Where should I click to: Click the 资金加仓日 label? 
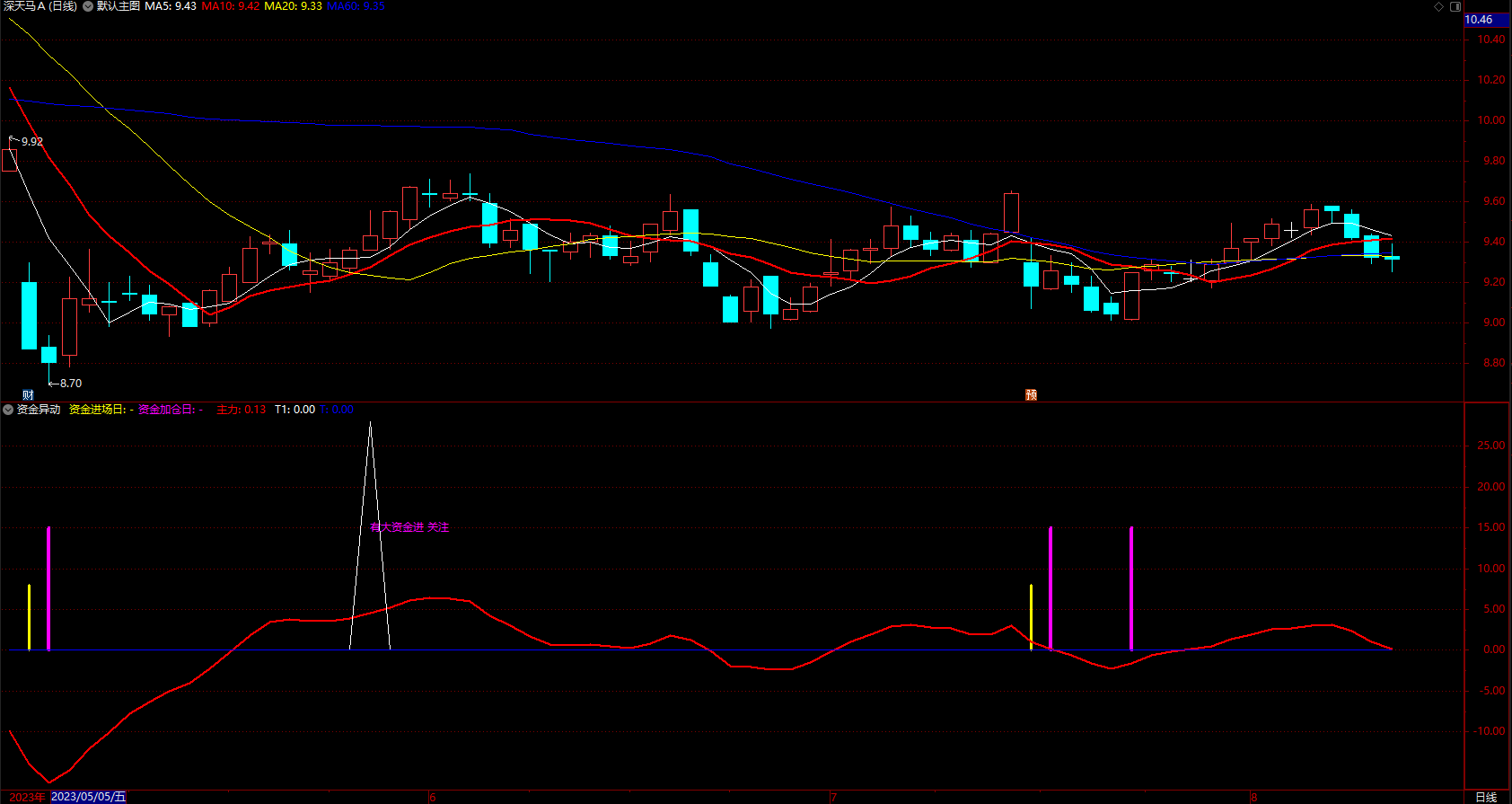[167, 410]
